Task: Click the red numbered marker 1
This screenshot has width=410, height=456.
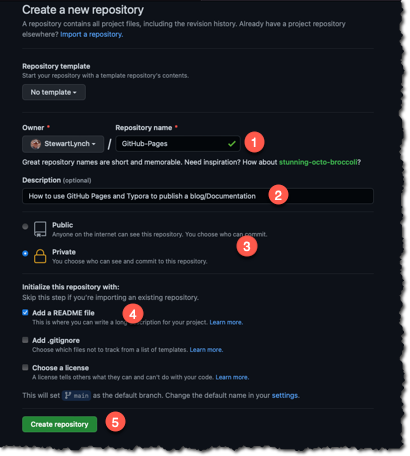Action: click(254, 142)
